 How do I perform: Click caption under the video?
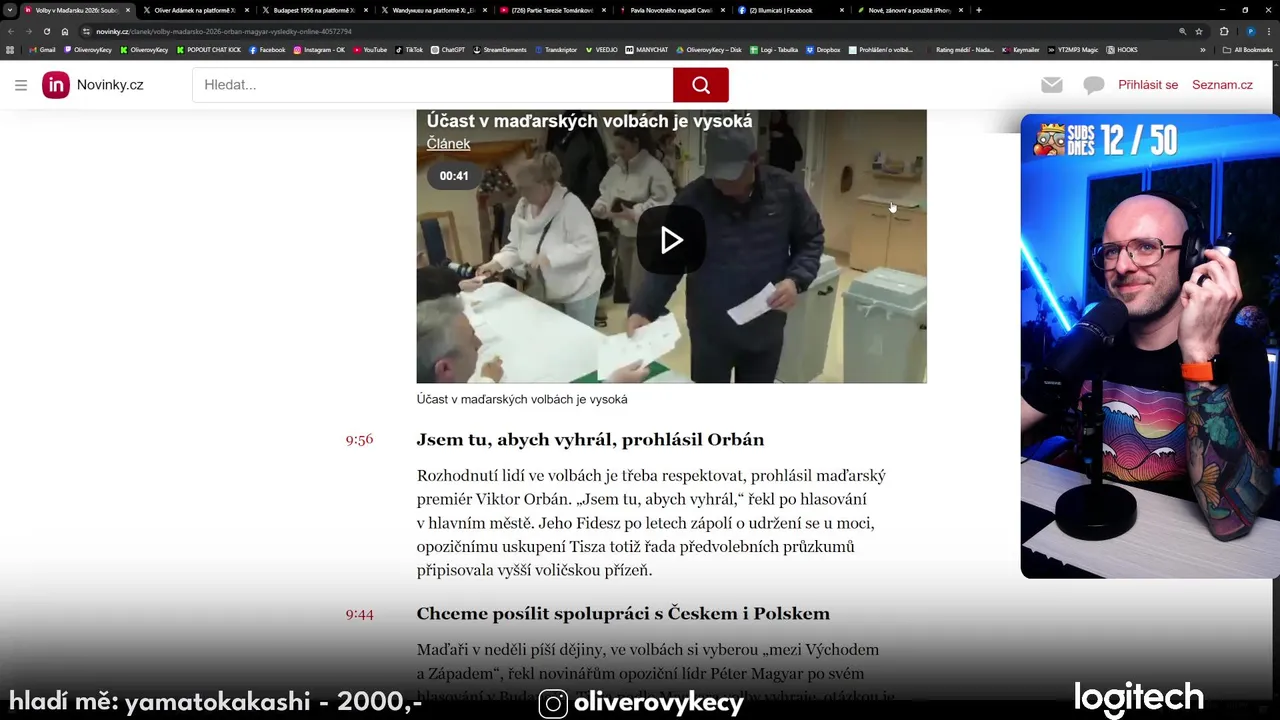[522, 400]
